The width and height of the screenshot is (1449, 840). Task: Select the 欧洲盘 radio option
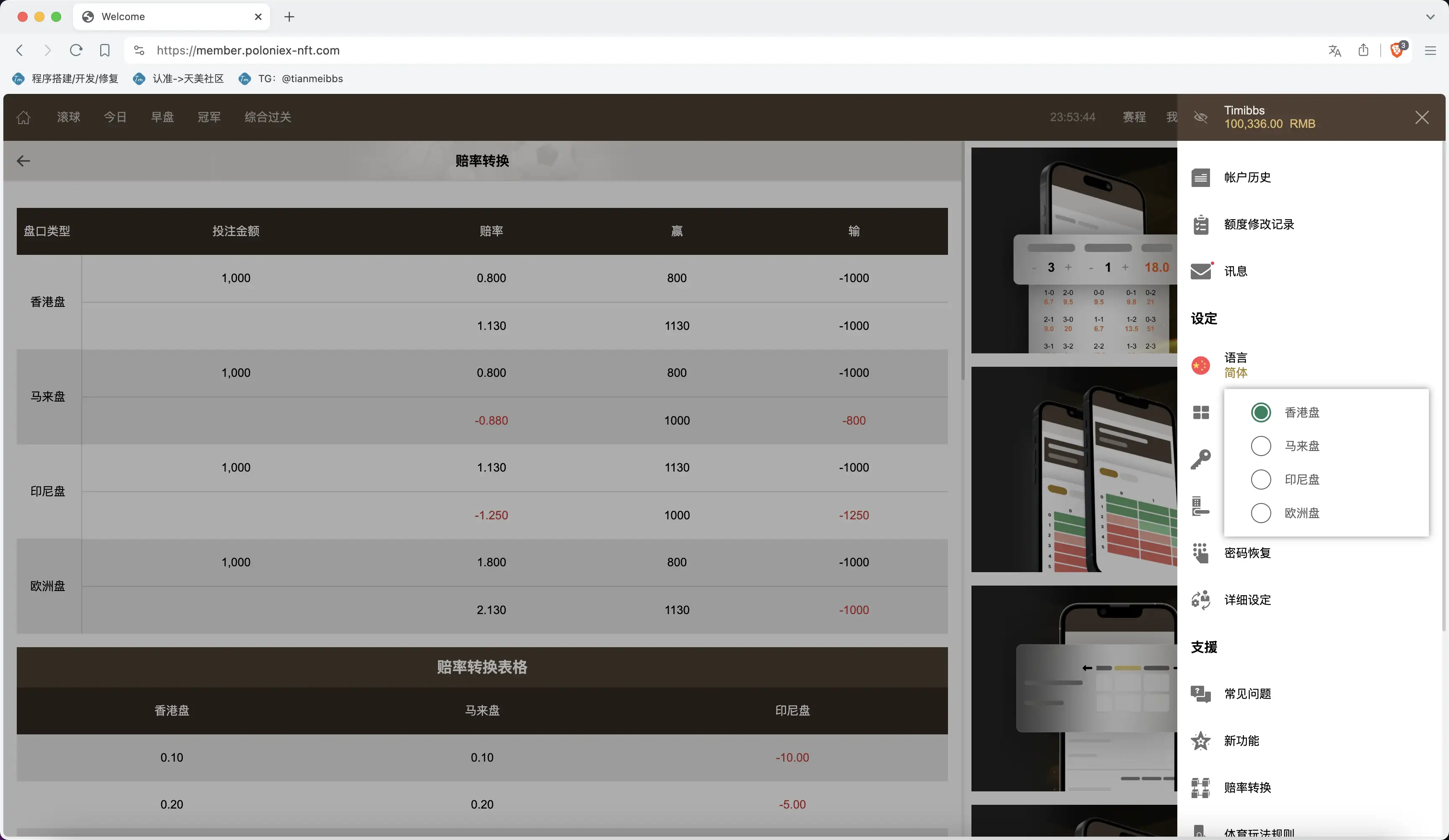pos(1261,513)
